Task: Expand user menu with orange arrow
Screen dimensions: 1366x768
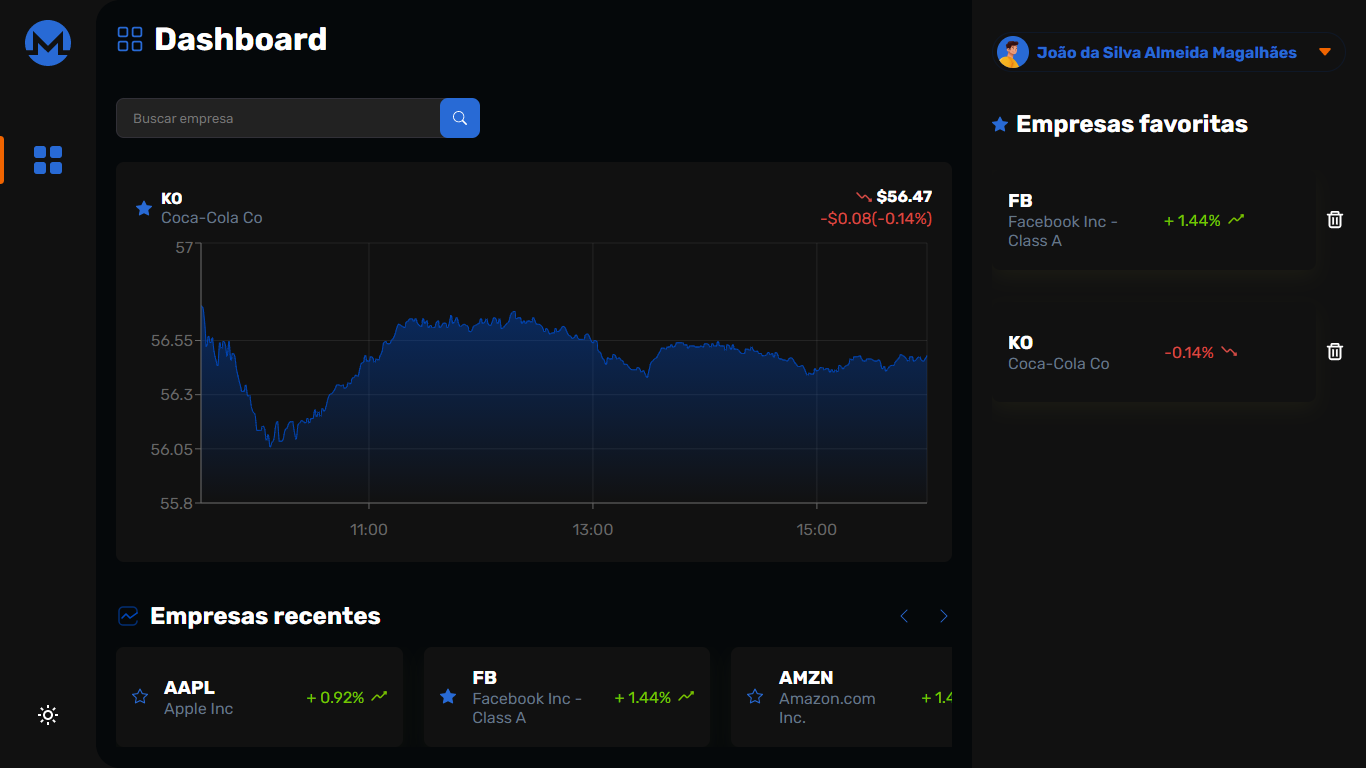Action: click(x=1325, y=52)
